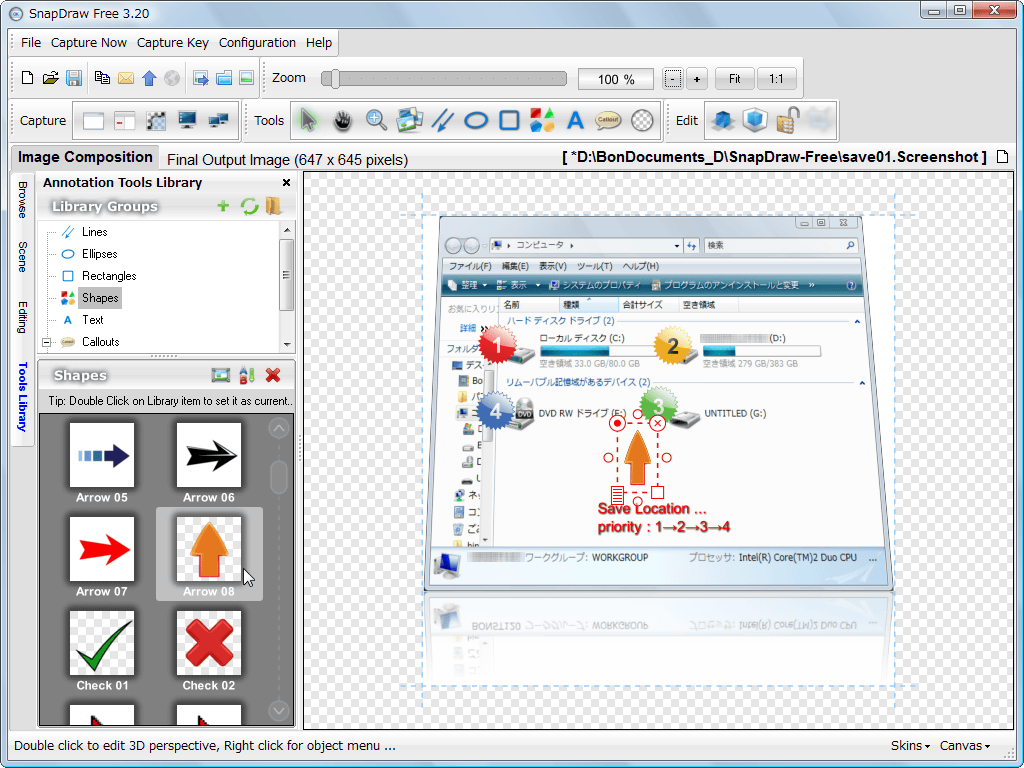Pick the ellipse drawing tool
The height and width of the screenshot is (768, 1024).
point(476,121)
